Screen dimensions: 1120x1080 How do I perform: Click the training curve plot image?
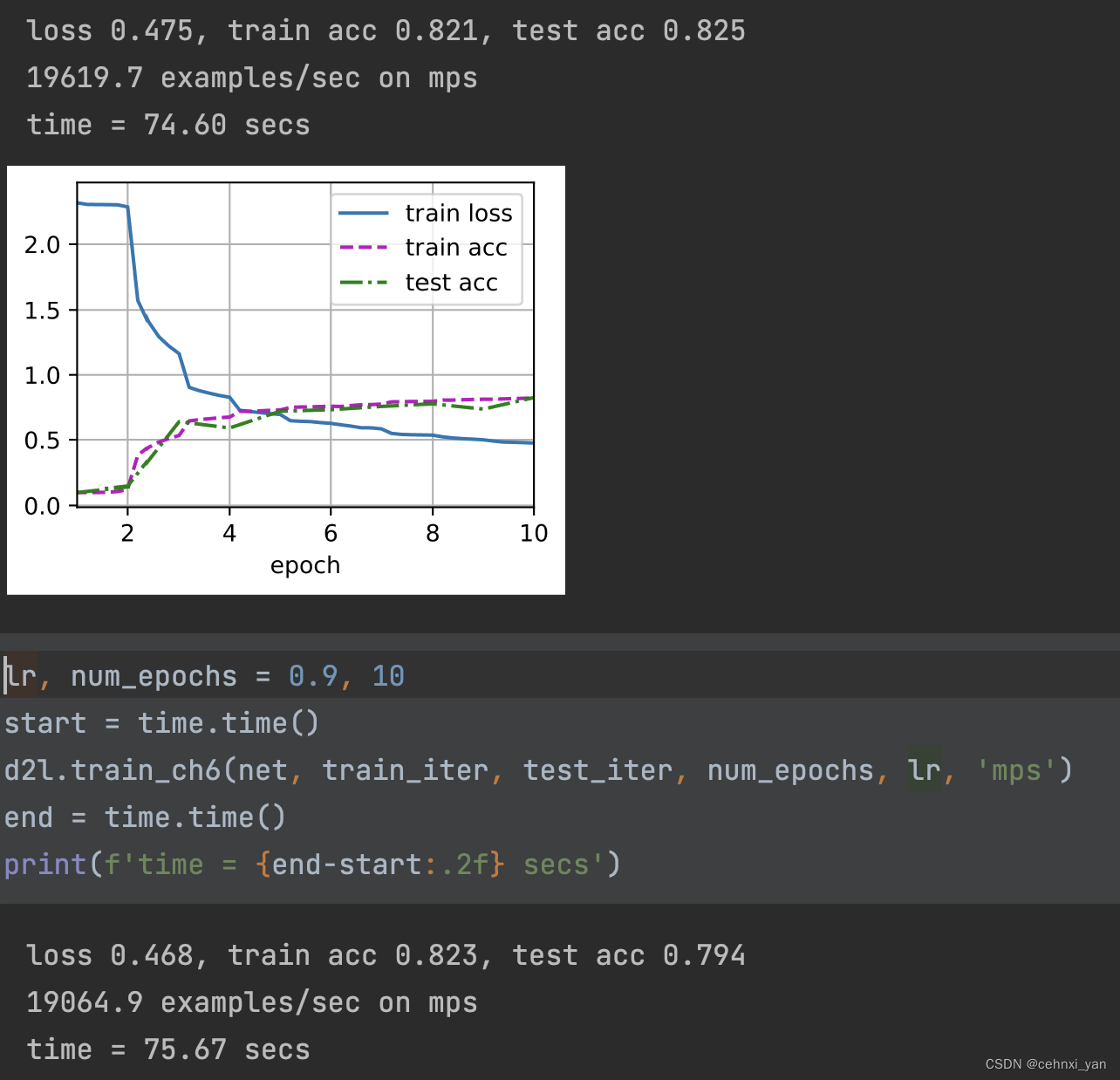(x=286, y=380)
